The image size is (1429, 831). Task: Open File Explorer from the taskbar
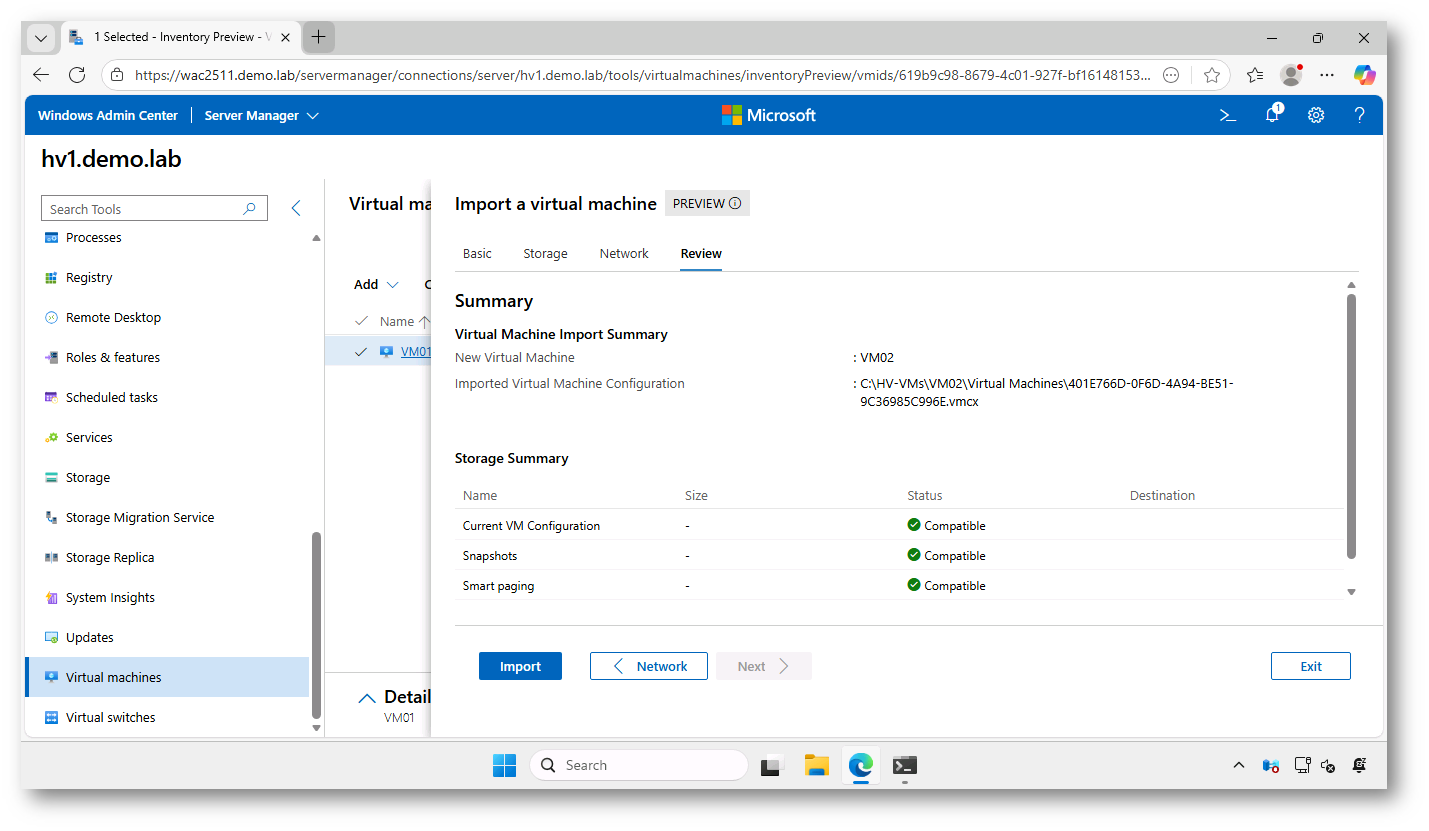coord(817,765)
